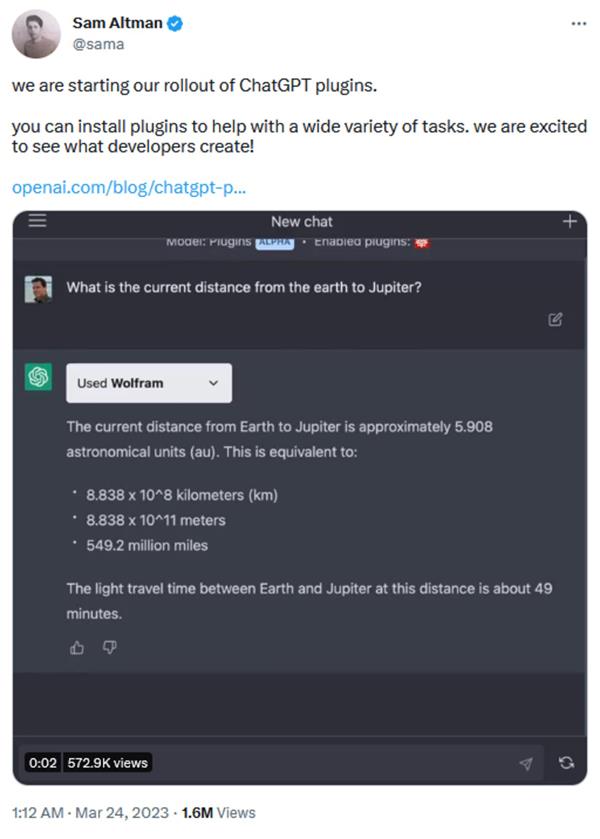This screenshot has width=600, height=839.
Task: Click the thumbs down feedback icon
Action: pos(110,648)
